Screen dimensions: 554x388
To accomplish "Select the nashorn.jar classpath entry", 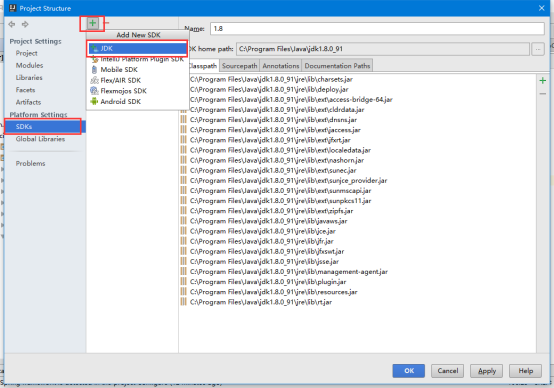I will coord(277,160).
